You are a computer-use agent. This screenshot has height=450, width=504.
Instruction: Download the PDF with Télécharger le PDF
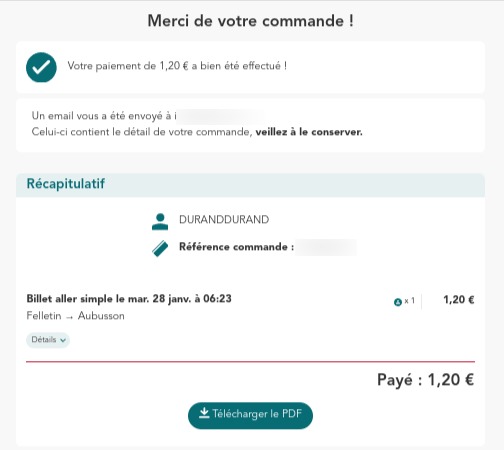point(250,415)
